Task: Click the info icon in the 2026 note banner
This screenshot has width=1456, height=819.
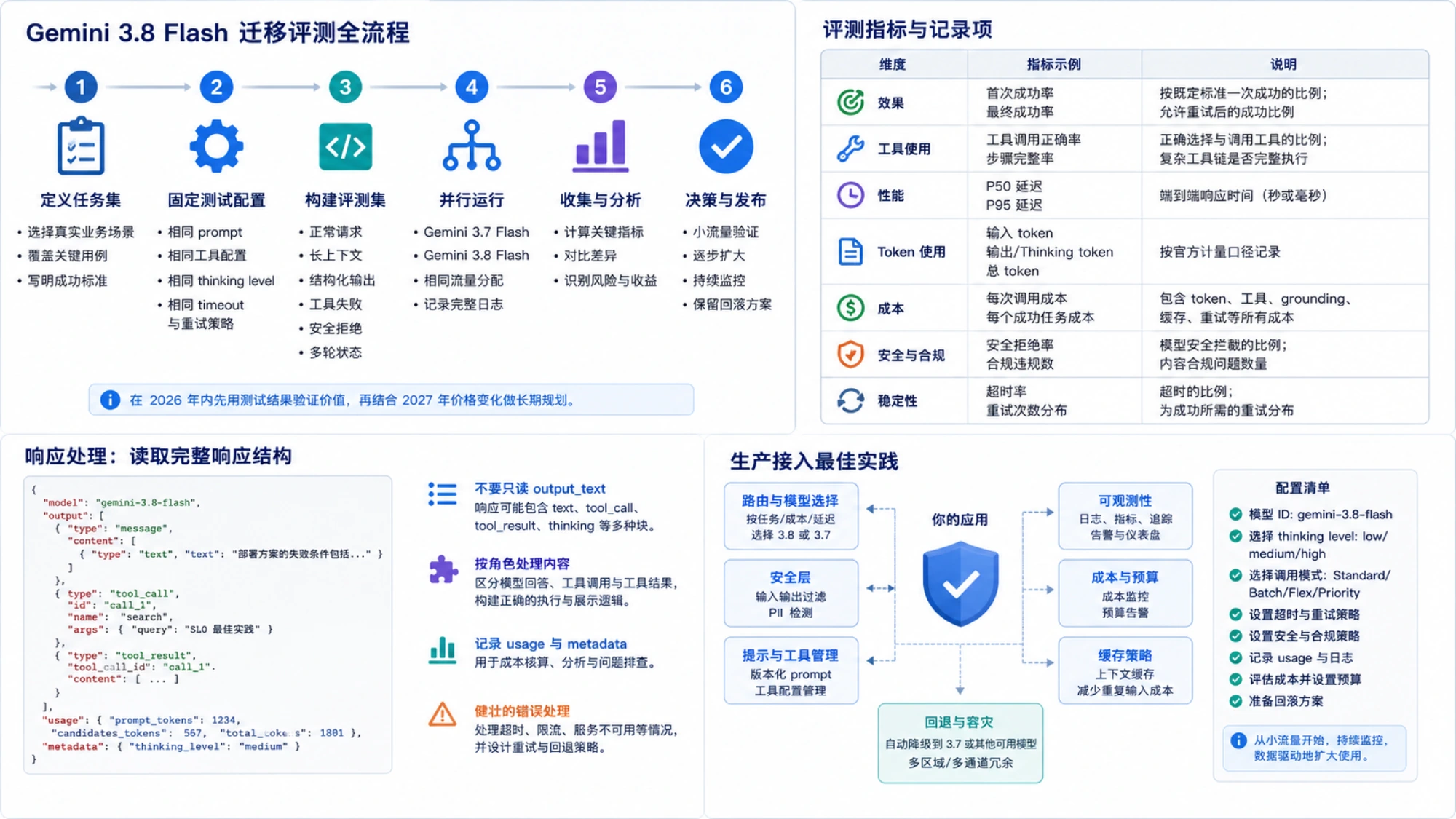Action: (x=110, y=400)
